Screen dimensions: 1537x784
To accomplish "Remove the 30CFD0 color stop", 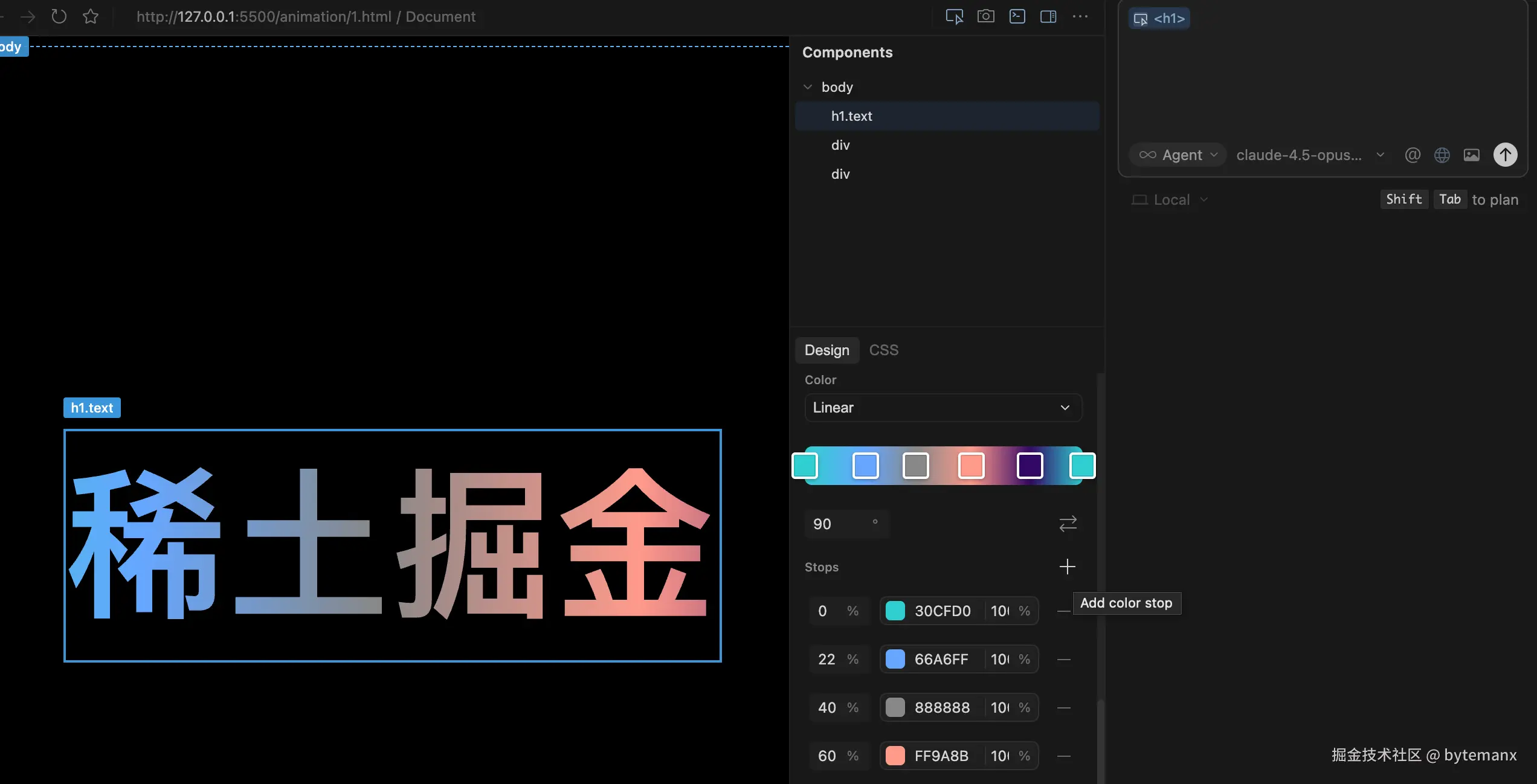I will pyautogui.click(x=1064, y=611).
